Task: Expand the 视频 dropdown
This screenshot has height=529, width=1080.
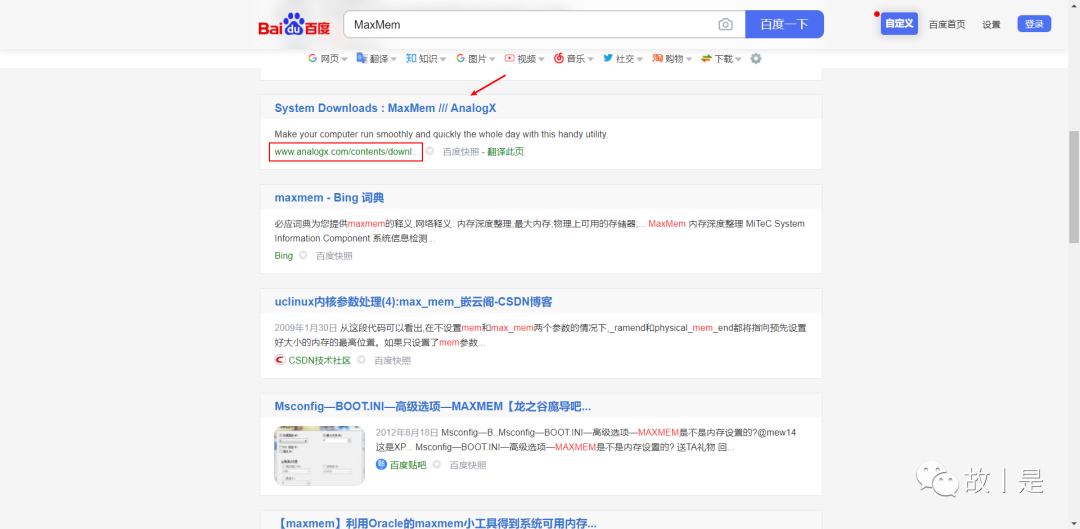Action: [541, 59]
